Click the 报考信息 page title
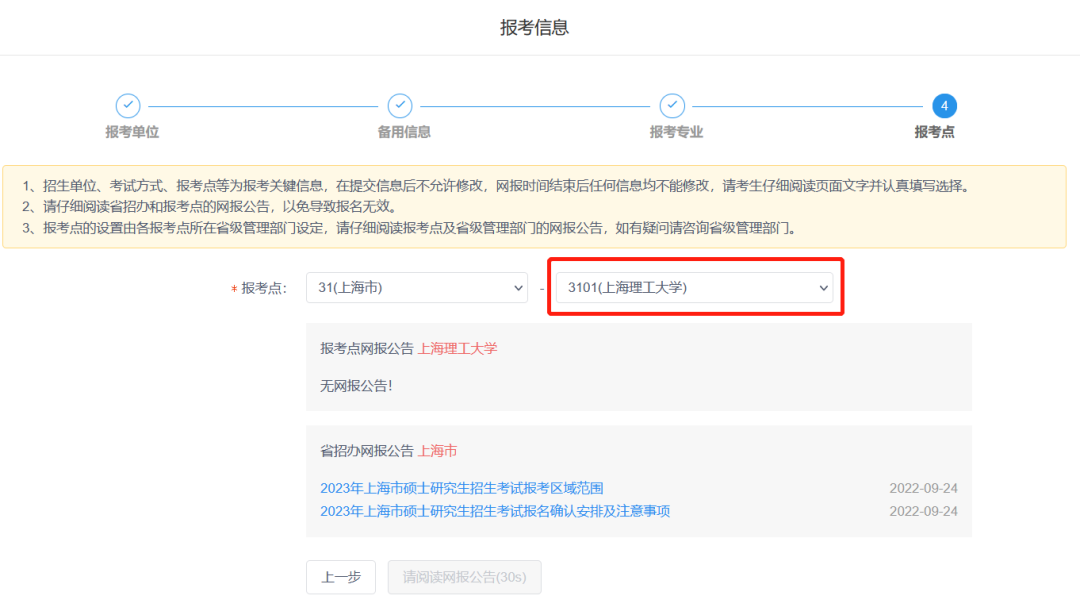 tap(534, 28)
